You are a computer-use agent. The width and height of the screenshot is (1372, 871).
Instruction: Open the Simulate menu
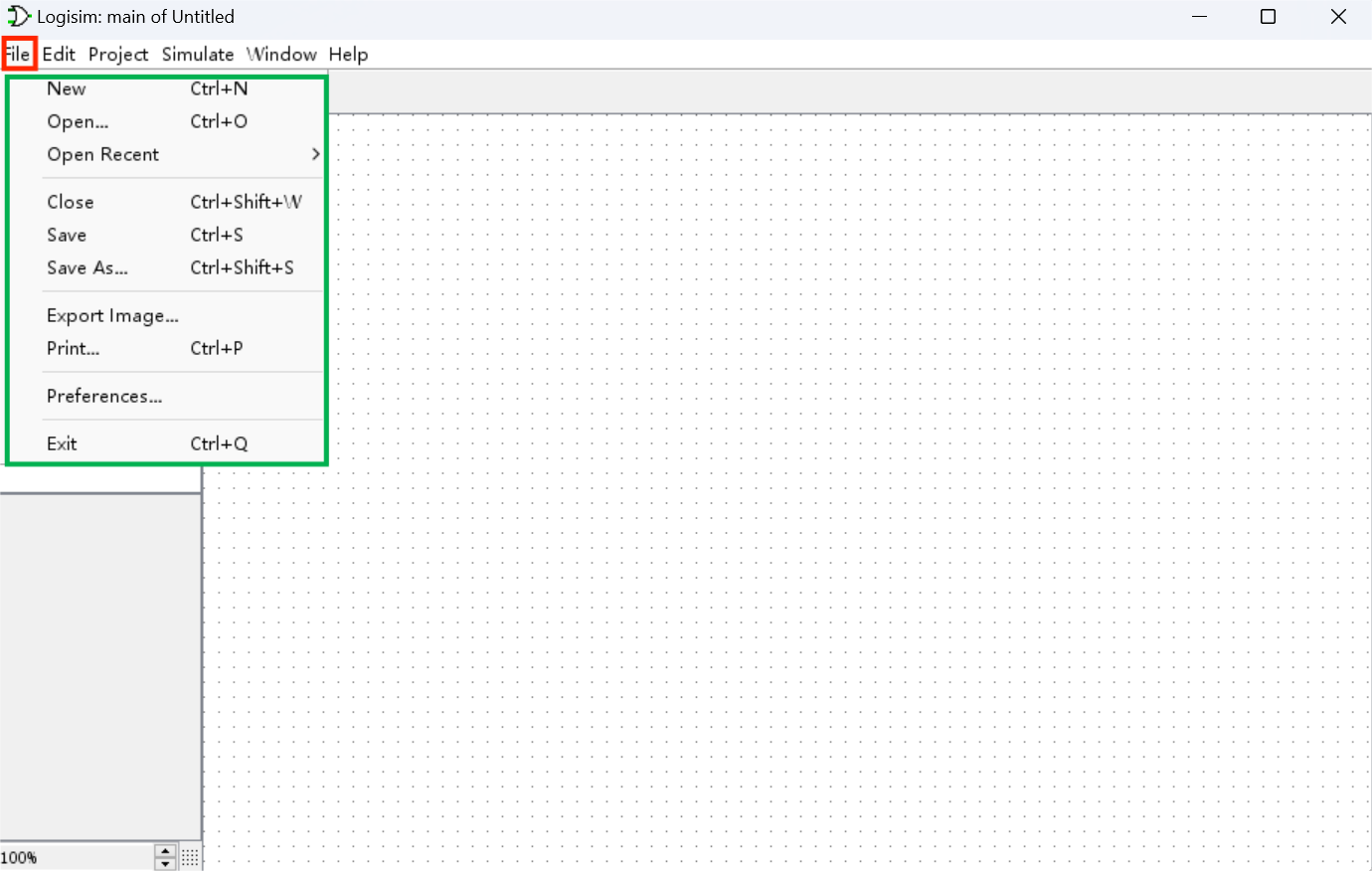[x=198, y=55]
